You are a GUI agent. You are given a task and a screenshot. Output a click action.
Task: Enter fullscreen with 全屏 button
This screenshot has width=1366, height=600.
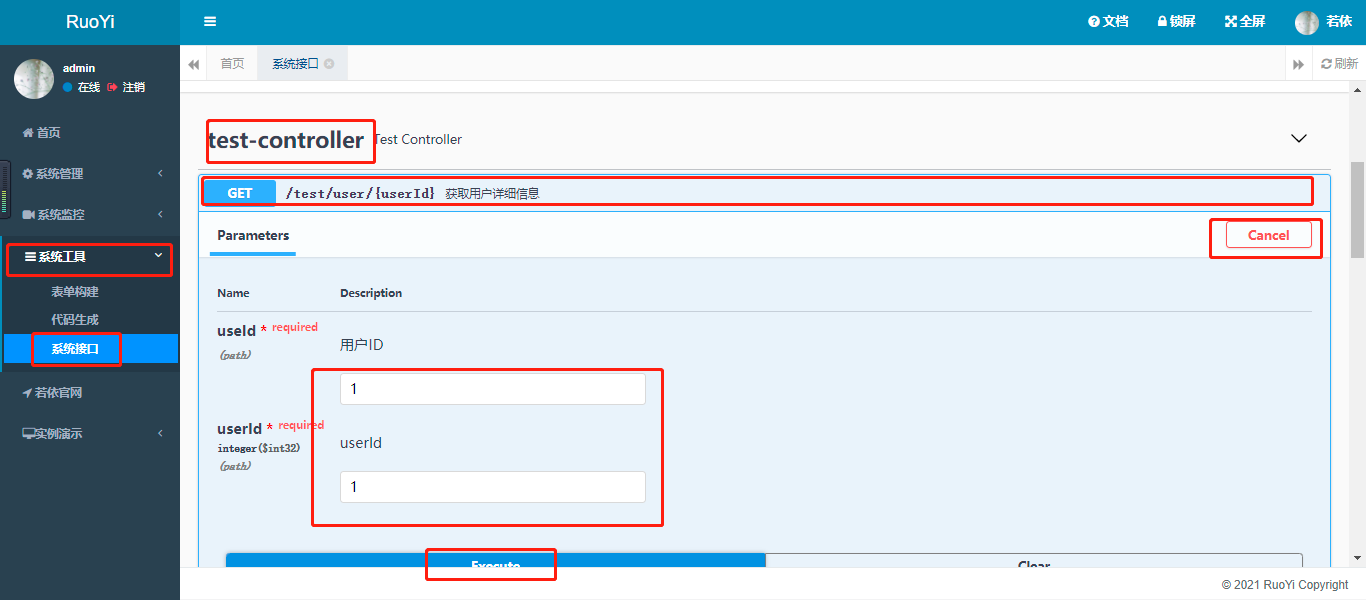(x=1245, y=21)
